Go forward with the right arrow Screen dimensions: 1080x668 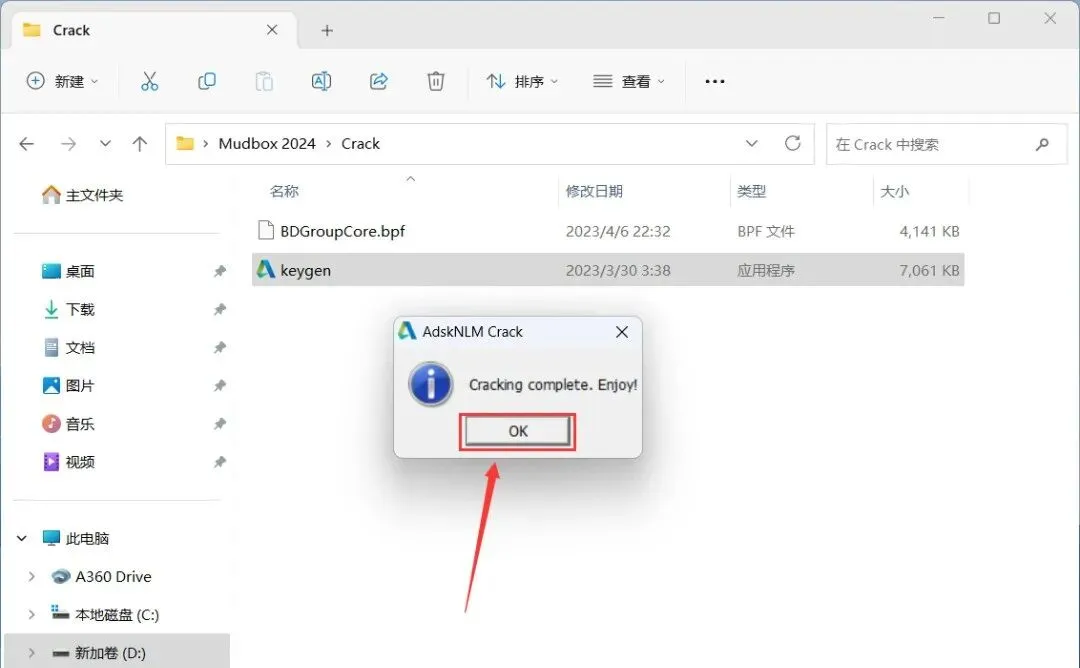pyautogui.click(x=68, y=144)
